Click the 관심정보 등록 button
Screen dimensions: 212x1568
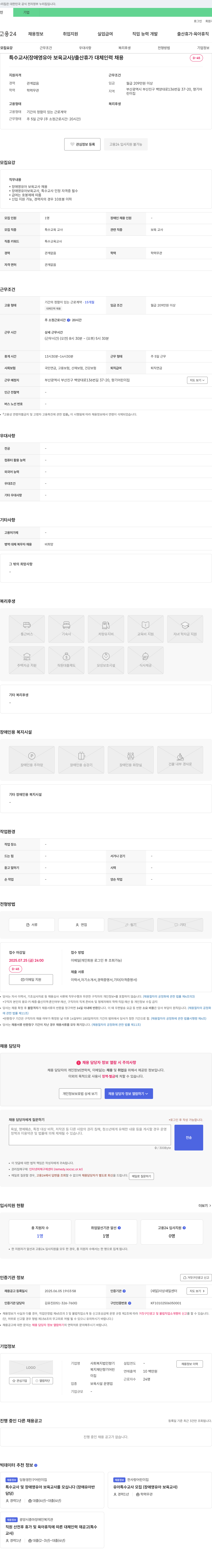pos(82,144)
